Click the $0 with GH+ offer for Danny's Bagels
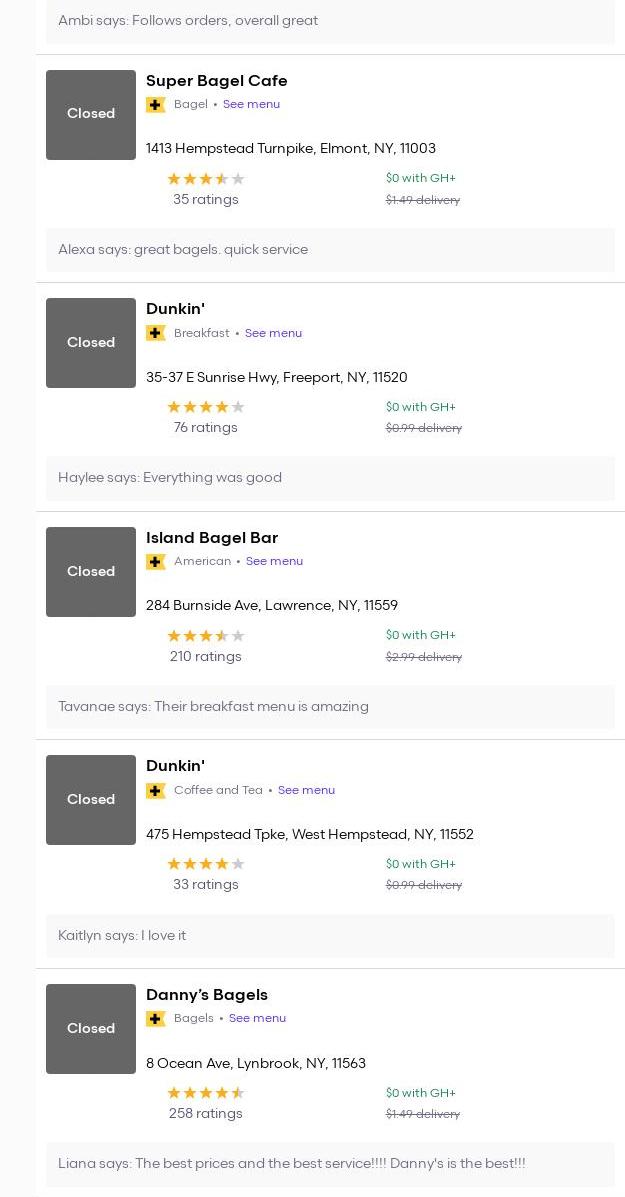 pyautogui.click(x=420, y=1093)
